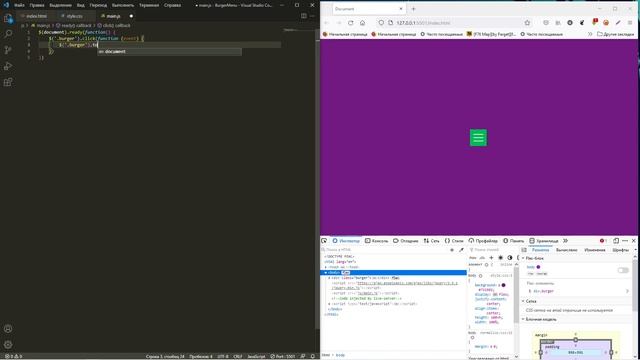
Task: Show the DevTools error count badge
Action: [603, 241]
